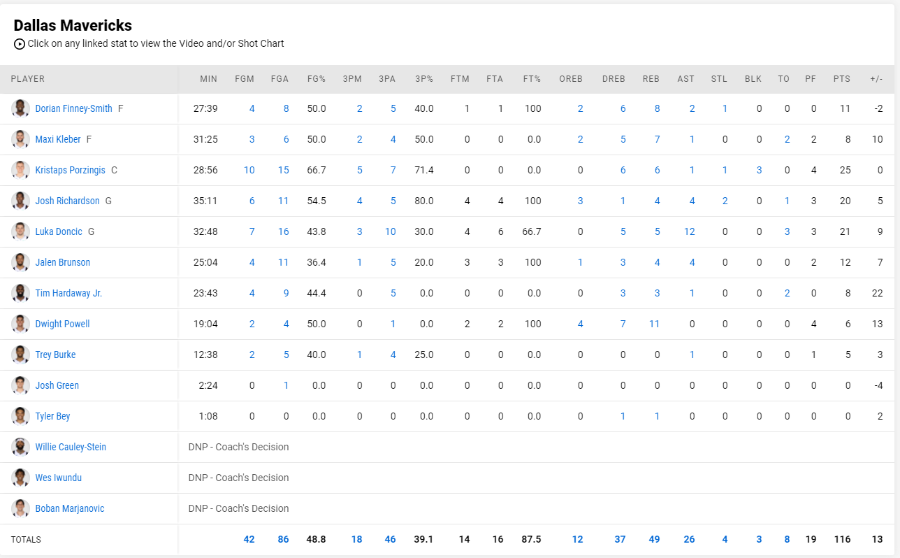View Luka Doncic field goal attempts 16
This screenshot has height=558, width=900.
[x=284, y=231]
